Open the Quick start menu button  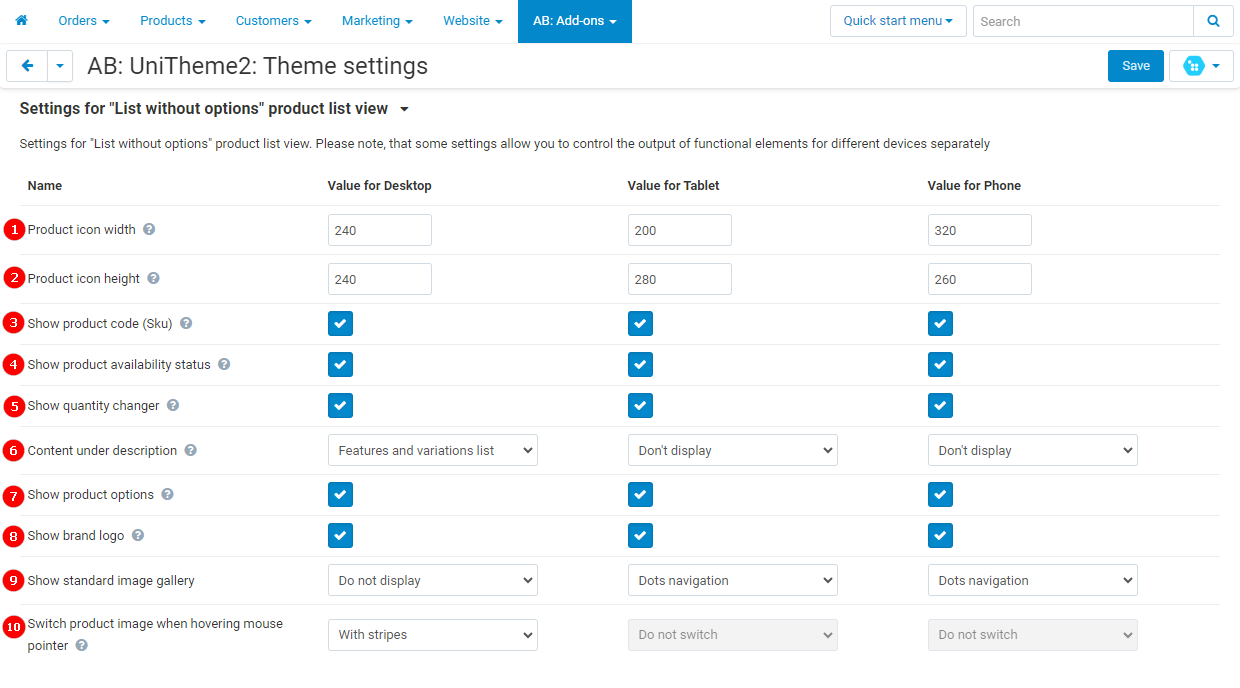click(x=897, y=21)
